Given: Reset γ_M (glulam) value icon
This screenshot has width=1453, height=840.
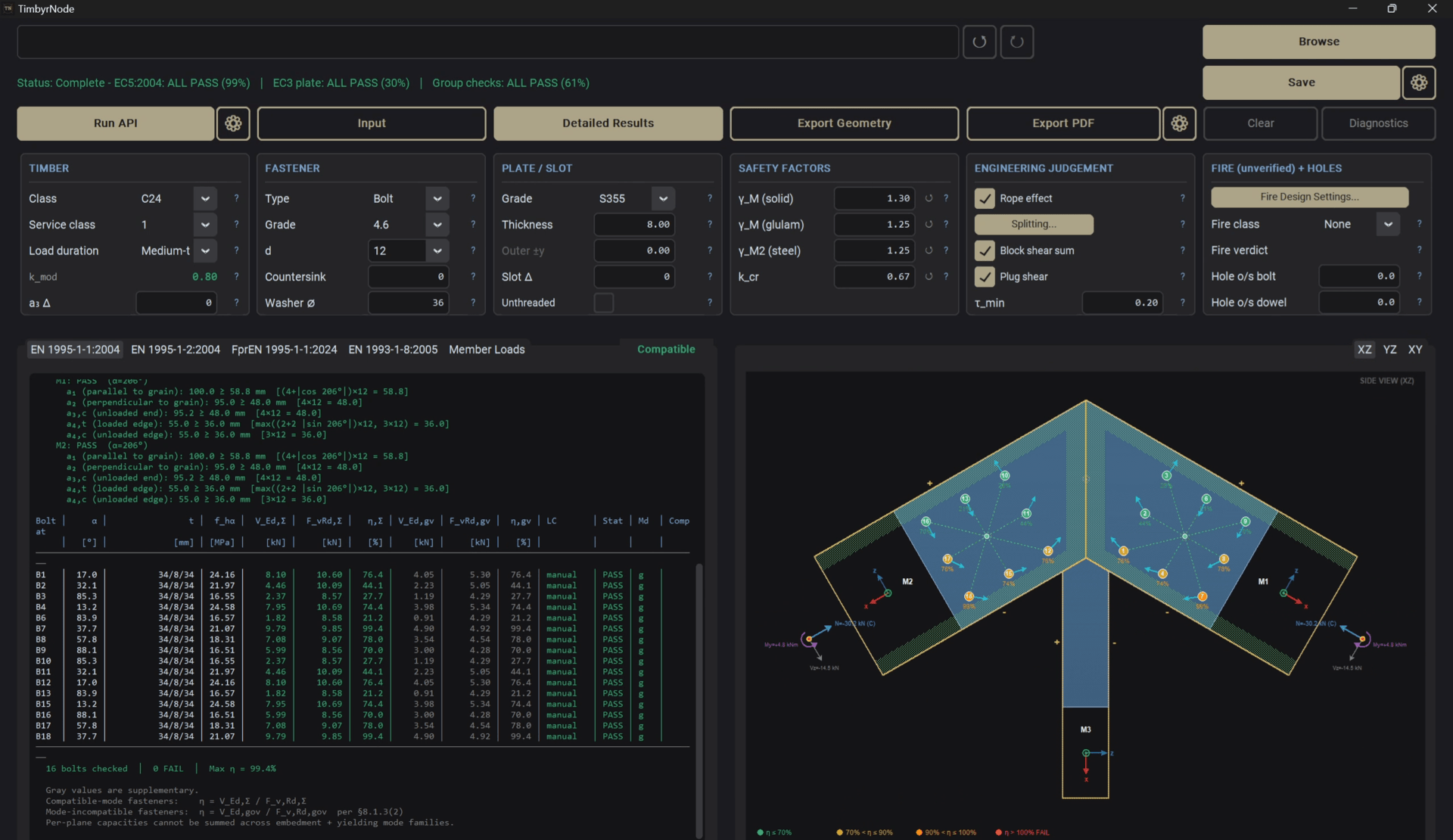Looking at the screenshot, I should click(929, 225).
